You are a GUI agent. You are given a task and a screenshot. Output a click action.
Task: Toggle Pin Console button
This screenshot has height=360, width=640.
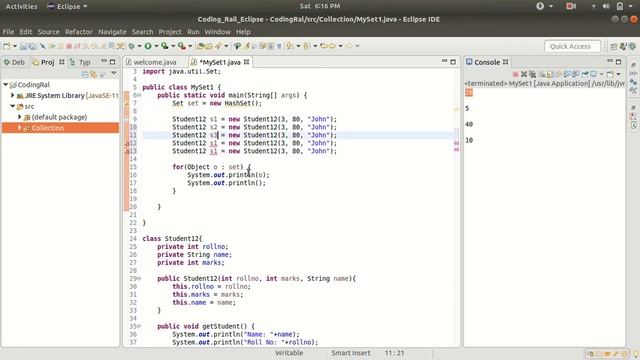tap(585, 74)
